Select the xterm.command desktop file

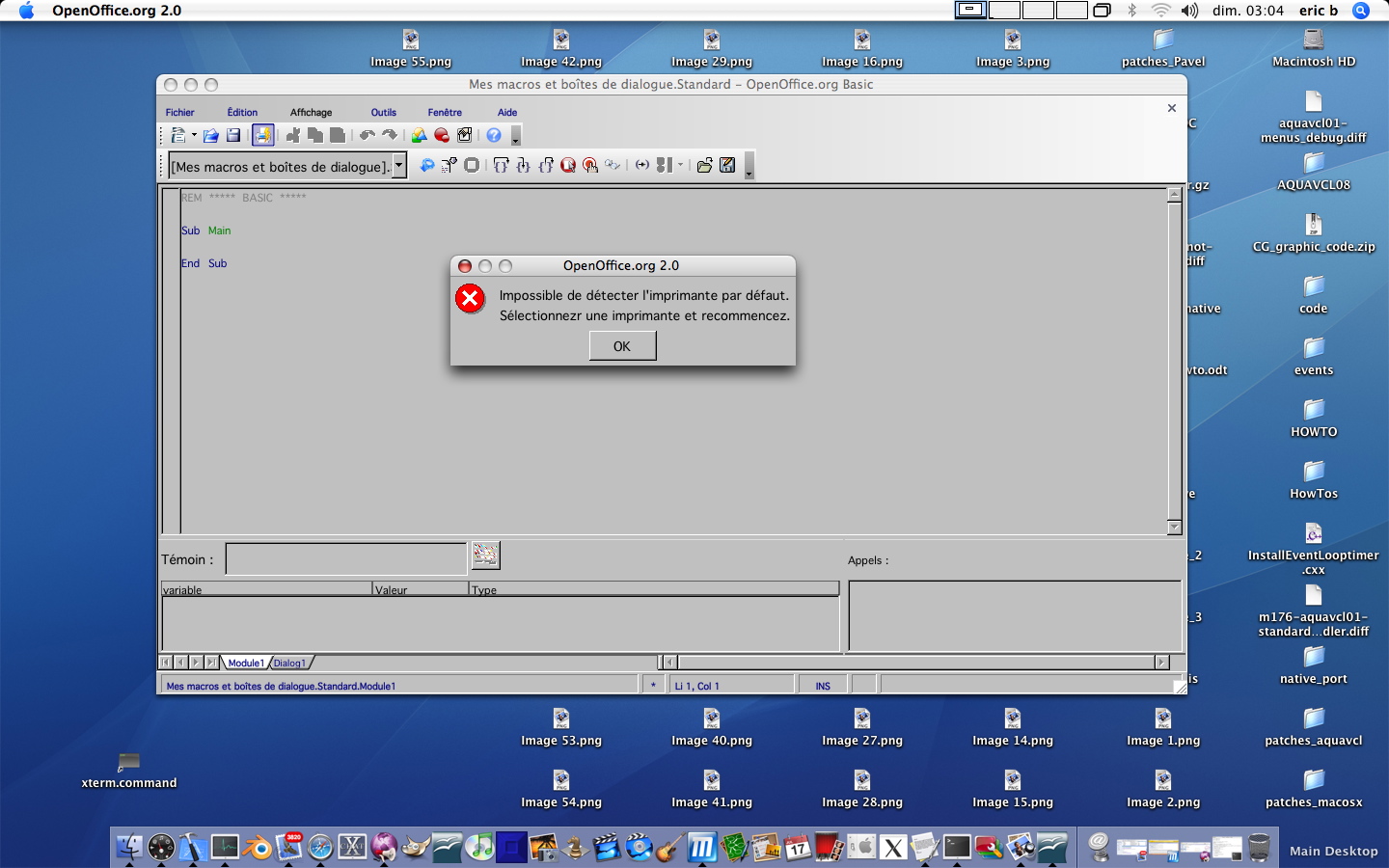(x=129, y=772)
